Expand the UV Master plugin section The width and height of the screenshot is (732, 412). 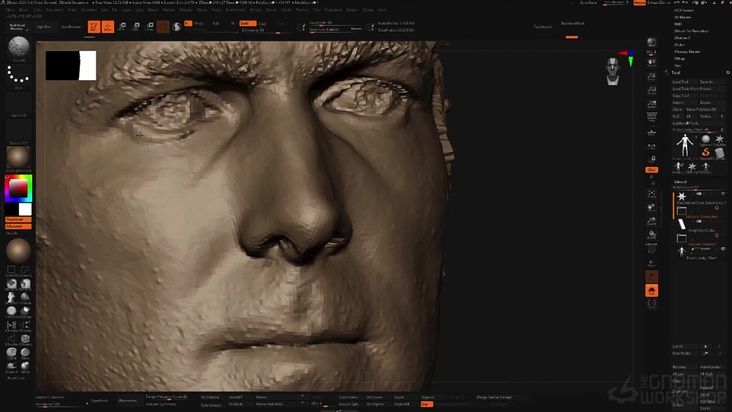click(681, 17)
